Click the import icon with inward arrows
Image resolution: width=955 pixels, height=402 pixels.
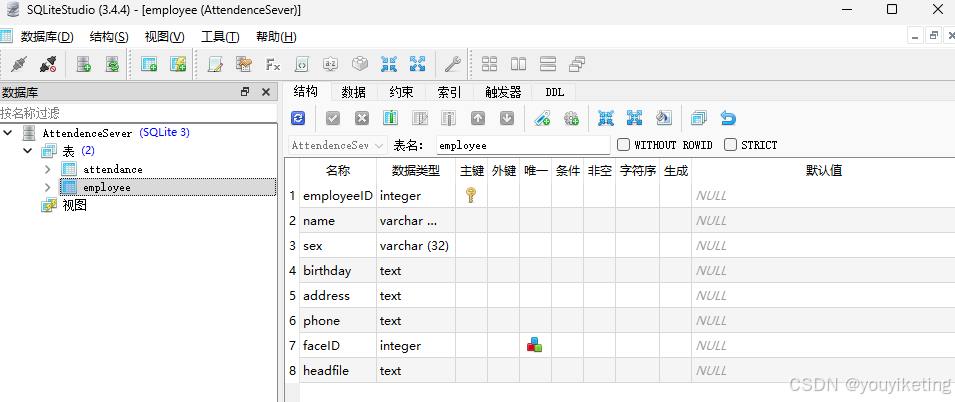click(389, 64)
